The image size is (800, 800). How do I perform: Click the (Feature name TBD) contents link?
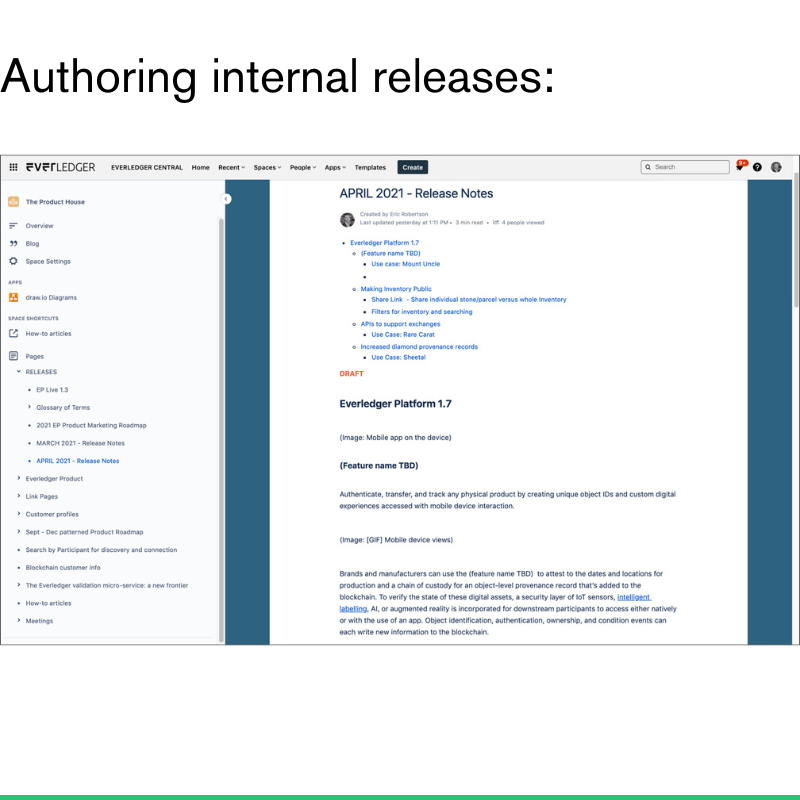(391, 253)
